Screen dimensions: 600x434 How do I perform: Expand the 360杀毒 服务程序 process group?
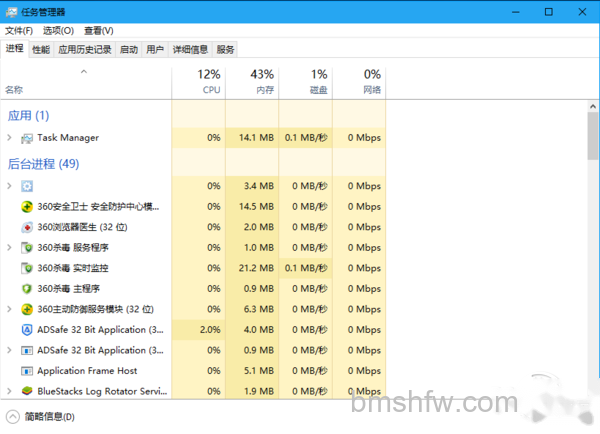[x=10, y=248]
